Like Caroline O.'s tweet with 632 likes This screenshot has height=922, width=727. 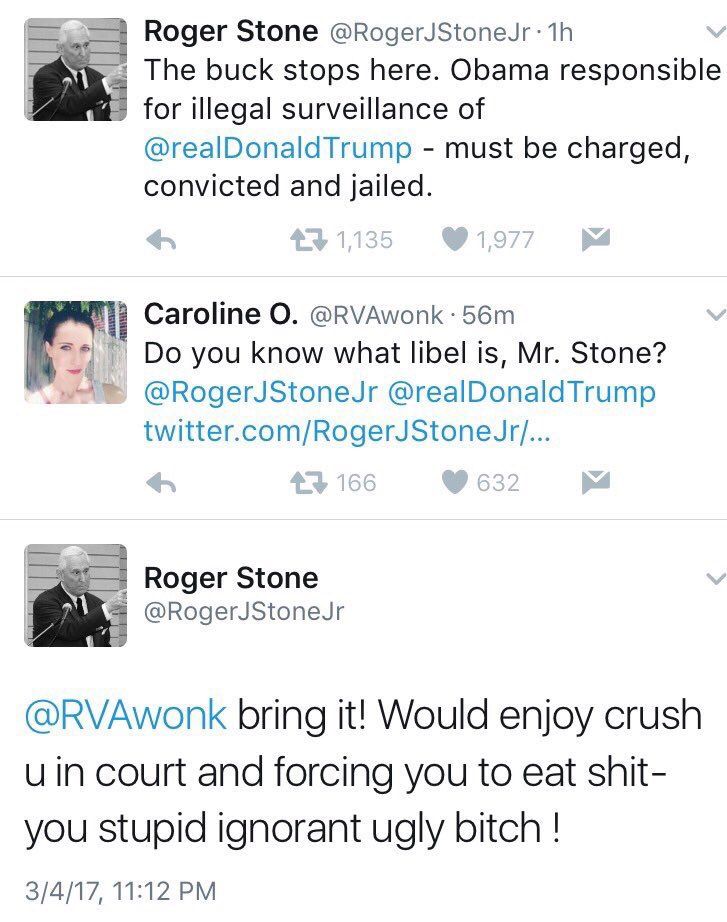pyautogui.click(x=456, y=483)
